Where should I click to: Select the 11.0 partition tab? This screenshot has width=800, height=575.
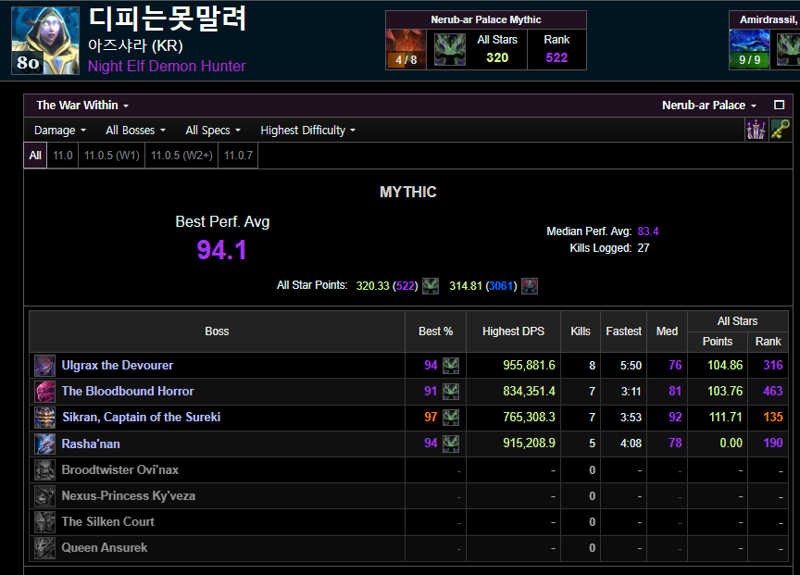63,155
